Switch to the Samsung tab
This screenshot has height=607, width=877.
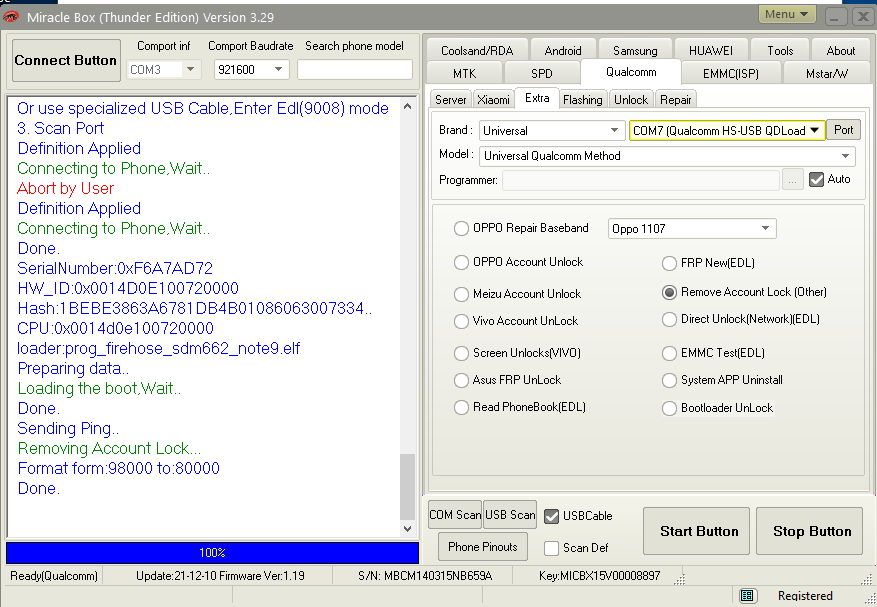tap(635, 51)
